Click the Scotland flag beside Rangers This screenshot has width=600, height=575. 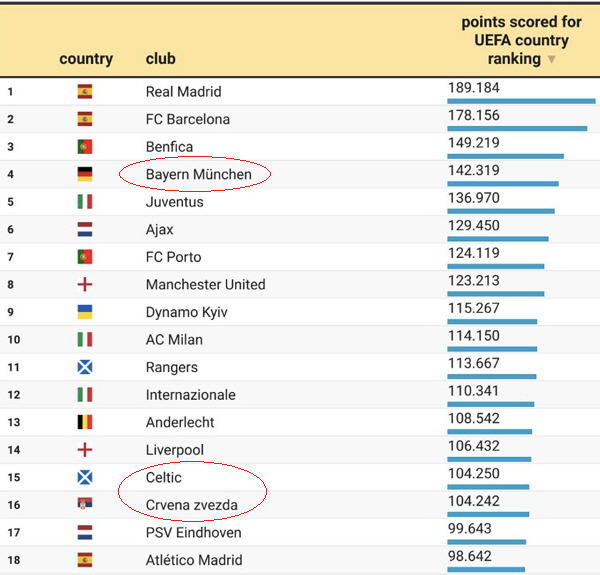tap(85, 367)
